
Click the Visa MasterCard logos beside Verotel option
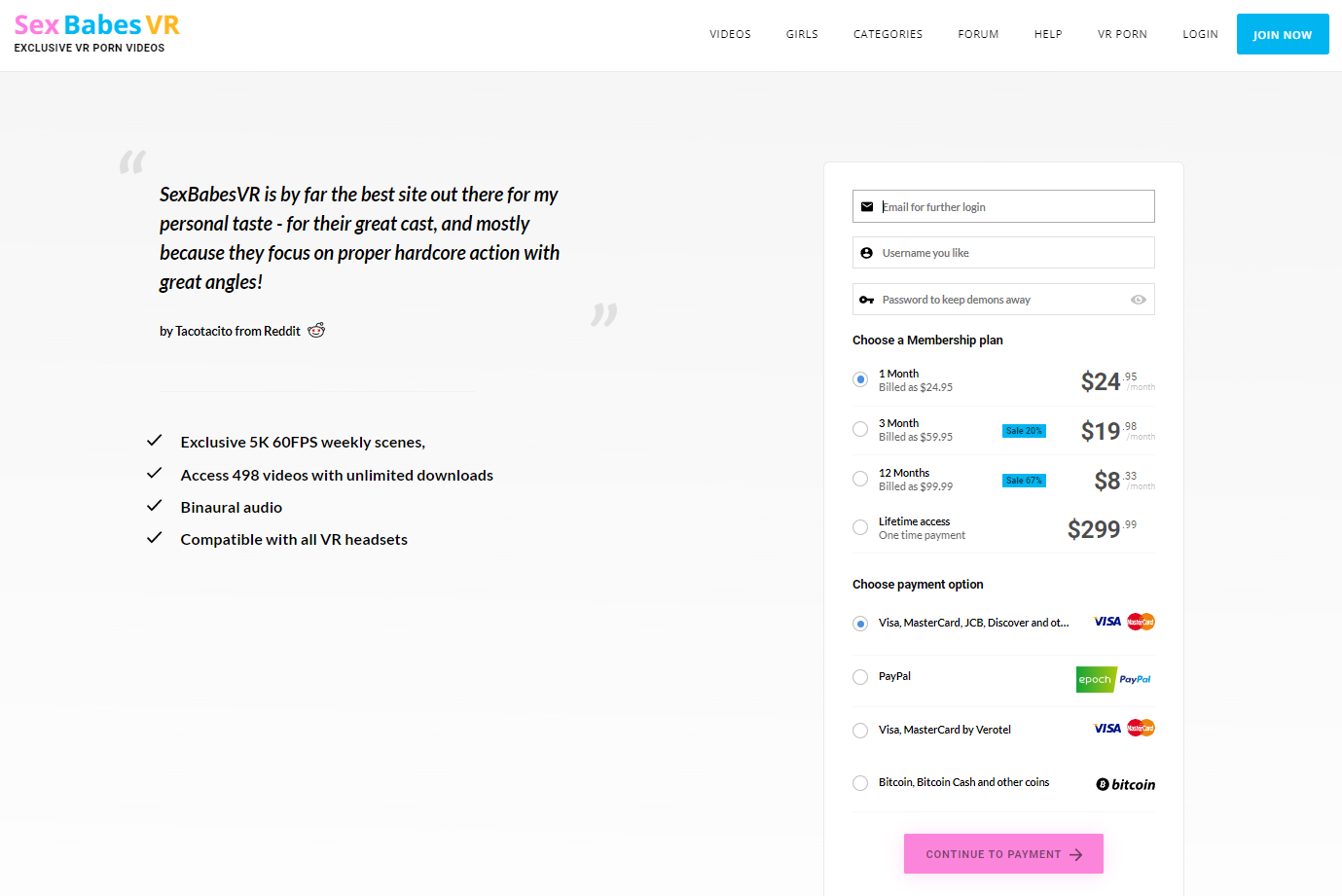[x=1123, y=729]
